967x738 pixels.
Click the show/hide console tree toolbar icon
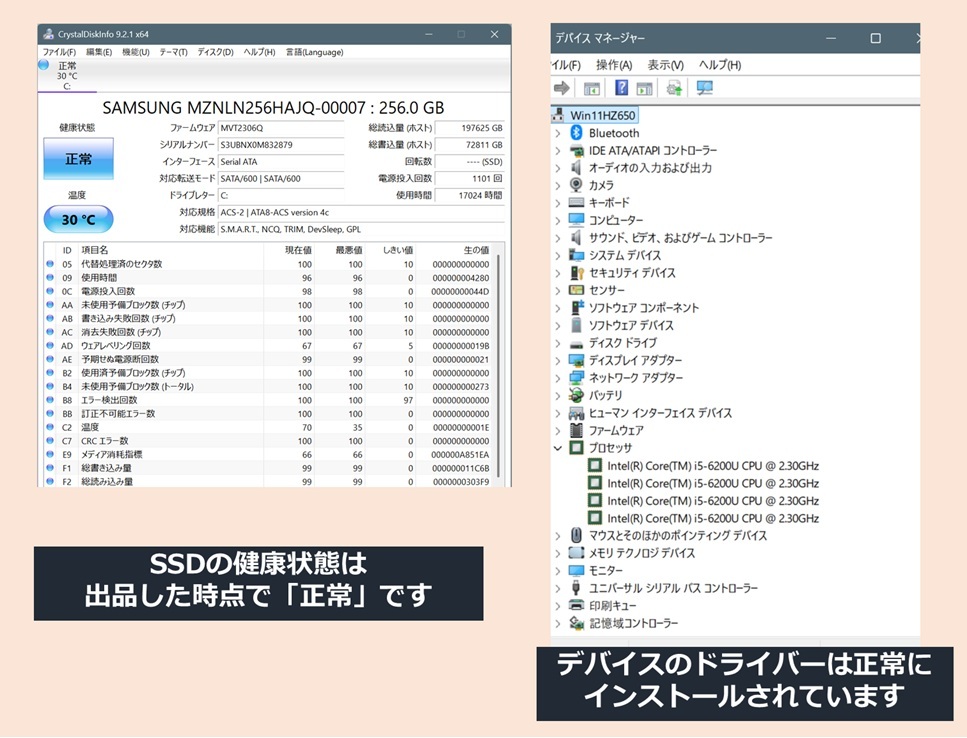coord(591,88)
